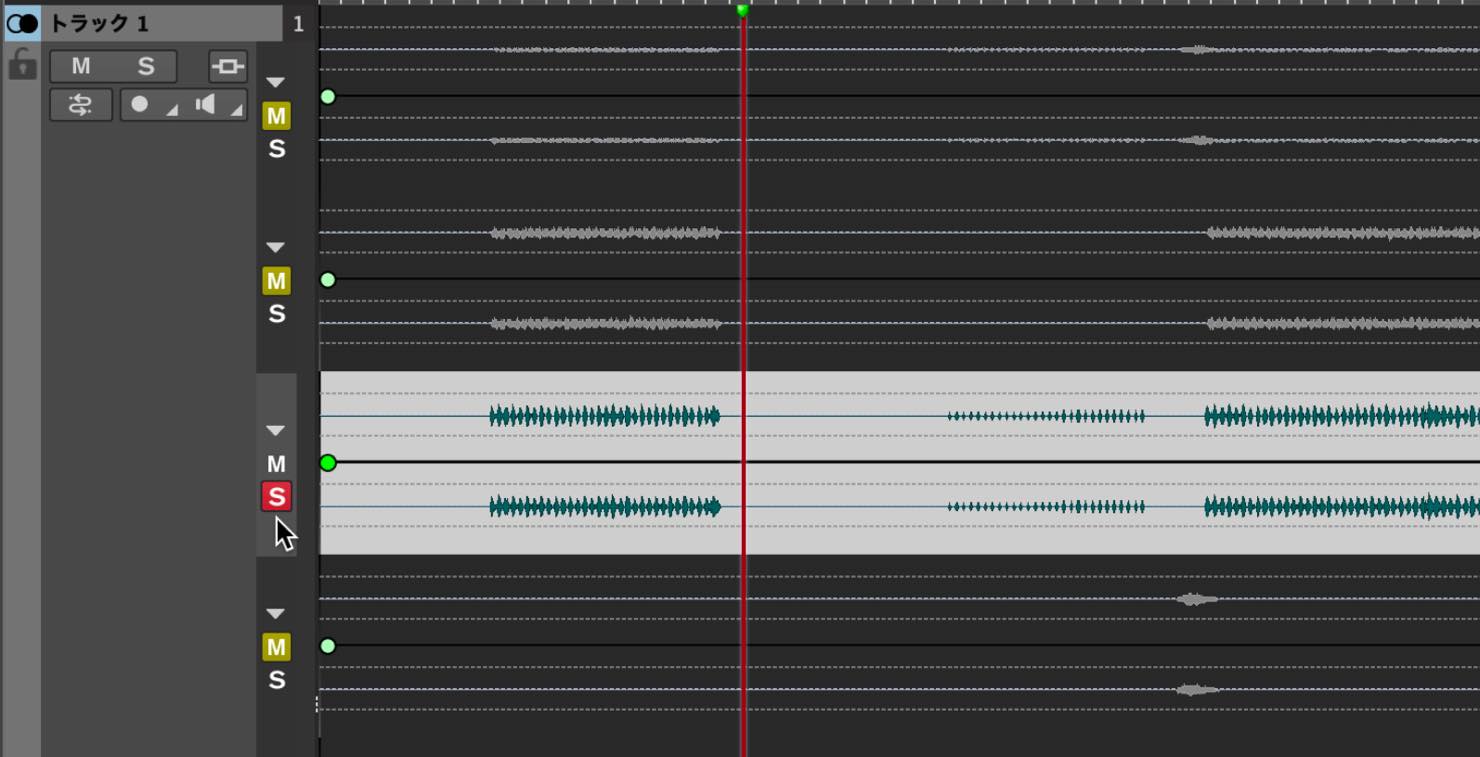The image size is (1480, 757).
Task: Open the bottom layer's dropdown arrow
Action: point(275,613)
